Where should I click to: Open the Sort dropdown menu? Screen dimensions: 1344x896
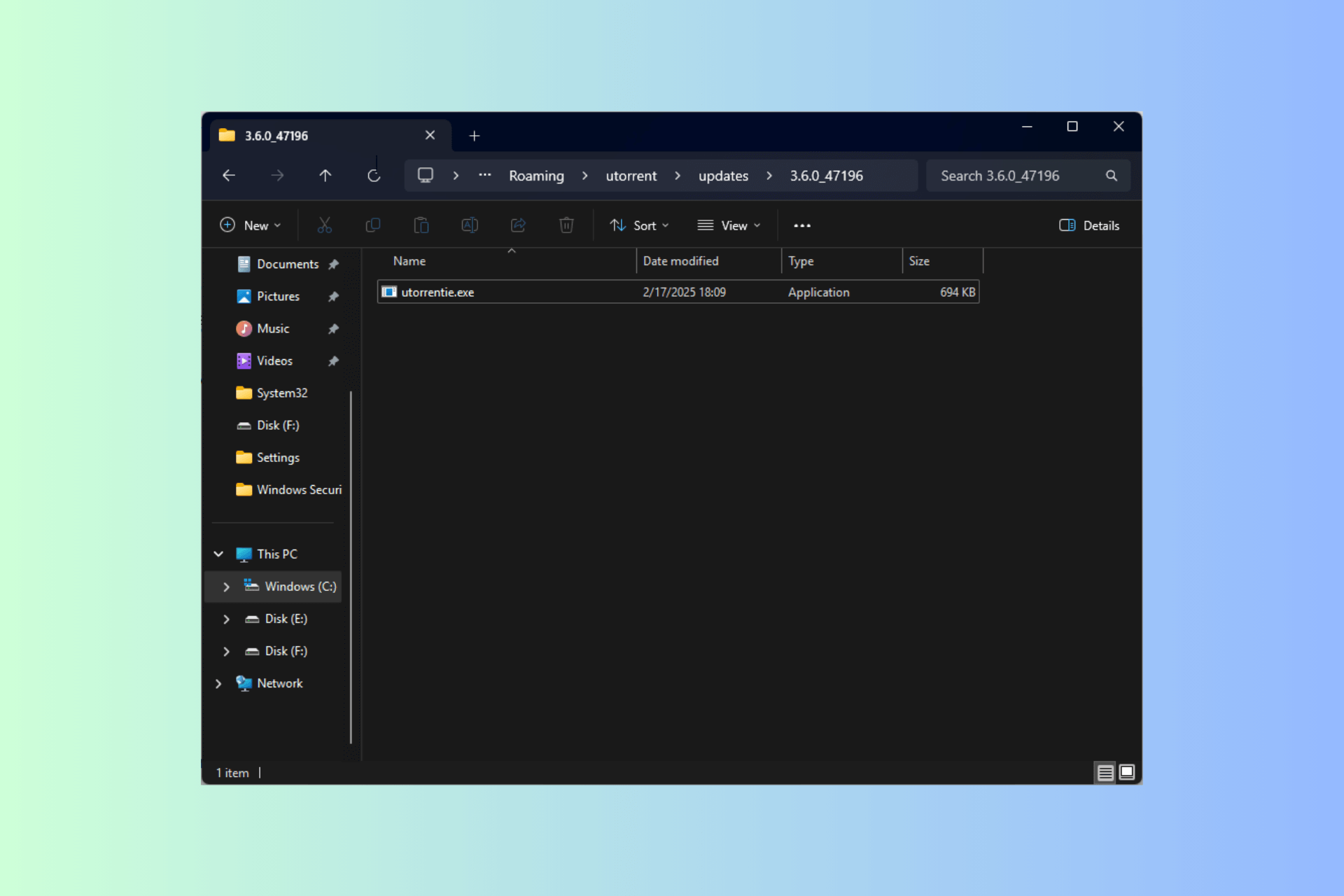click(640, 225)
